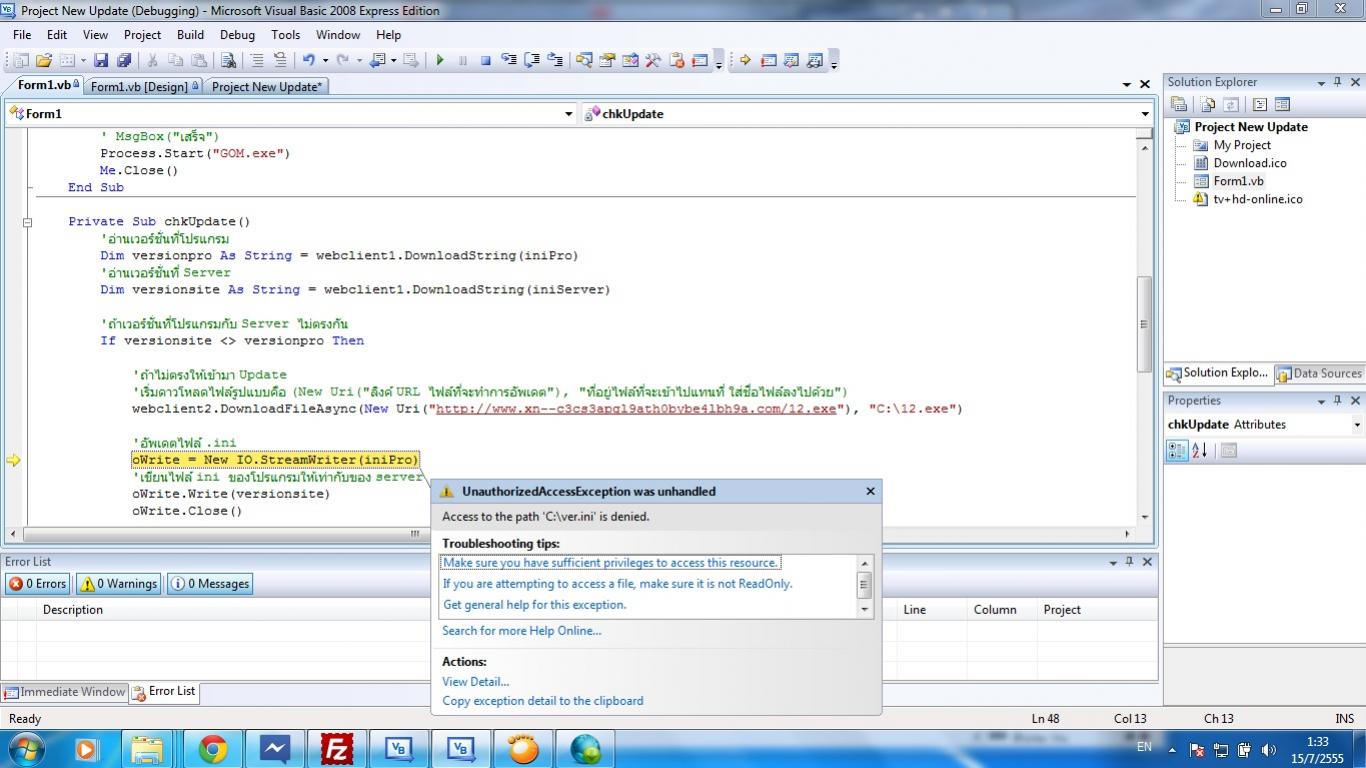Click View Code icon in Solution Explorer
This screenshot has height=768, width=1366.
click(x=1260, y=104)
